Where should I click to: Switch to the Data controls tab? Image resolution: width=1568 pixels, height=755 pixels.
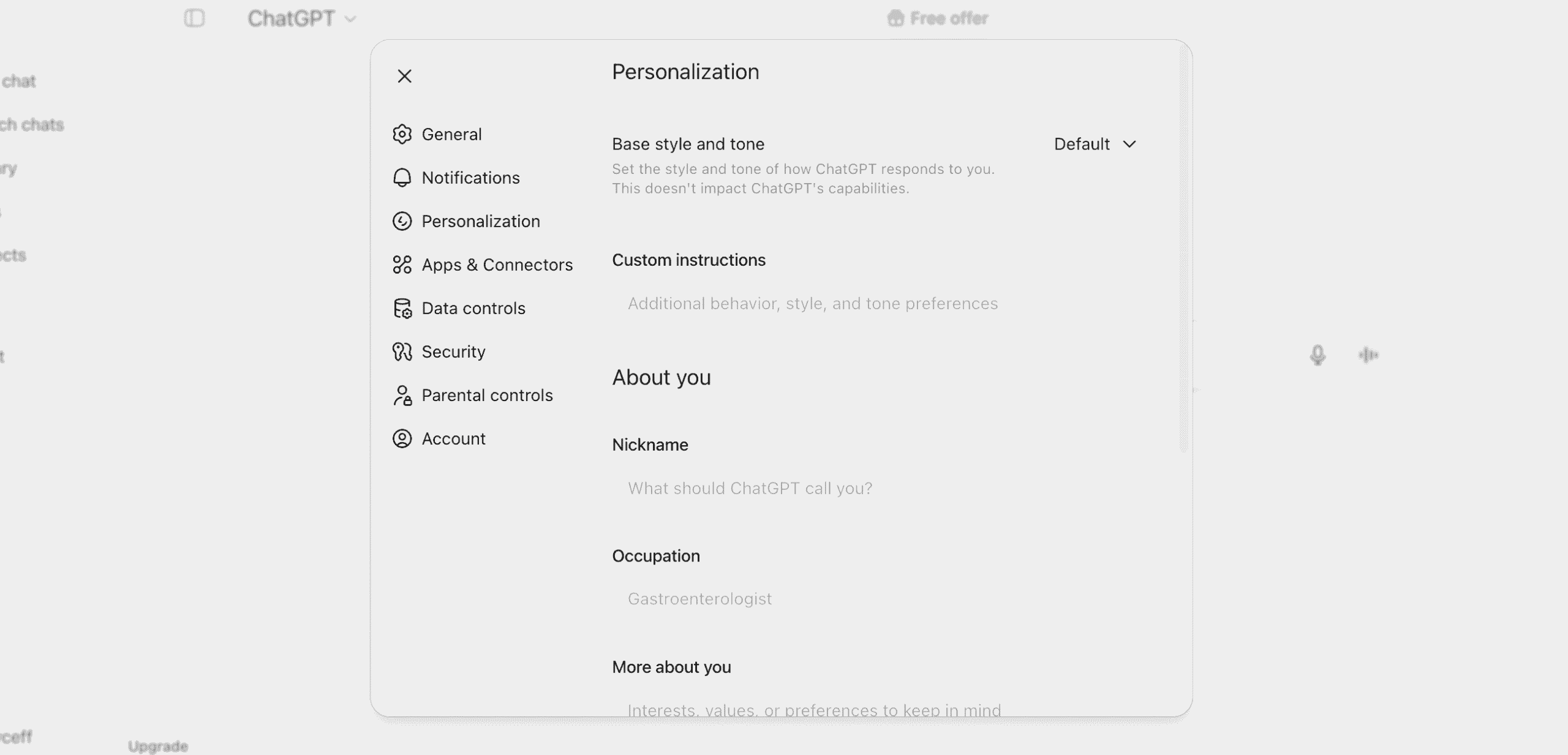pos(473,308)
